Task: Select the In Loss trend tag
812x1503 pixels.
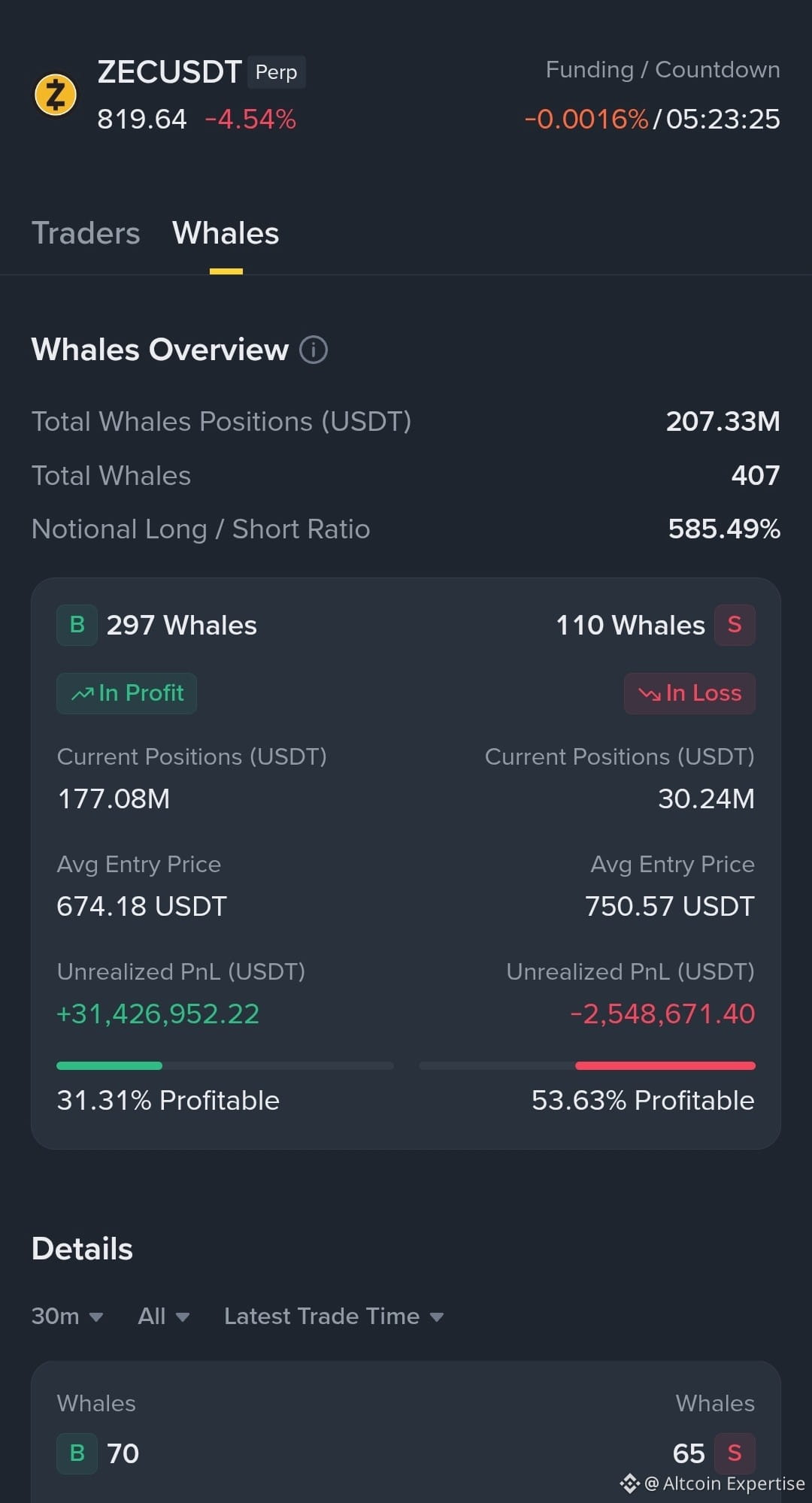Action: 689,693
